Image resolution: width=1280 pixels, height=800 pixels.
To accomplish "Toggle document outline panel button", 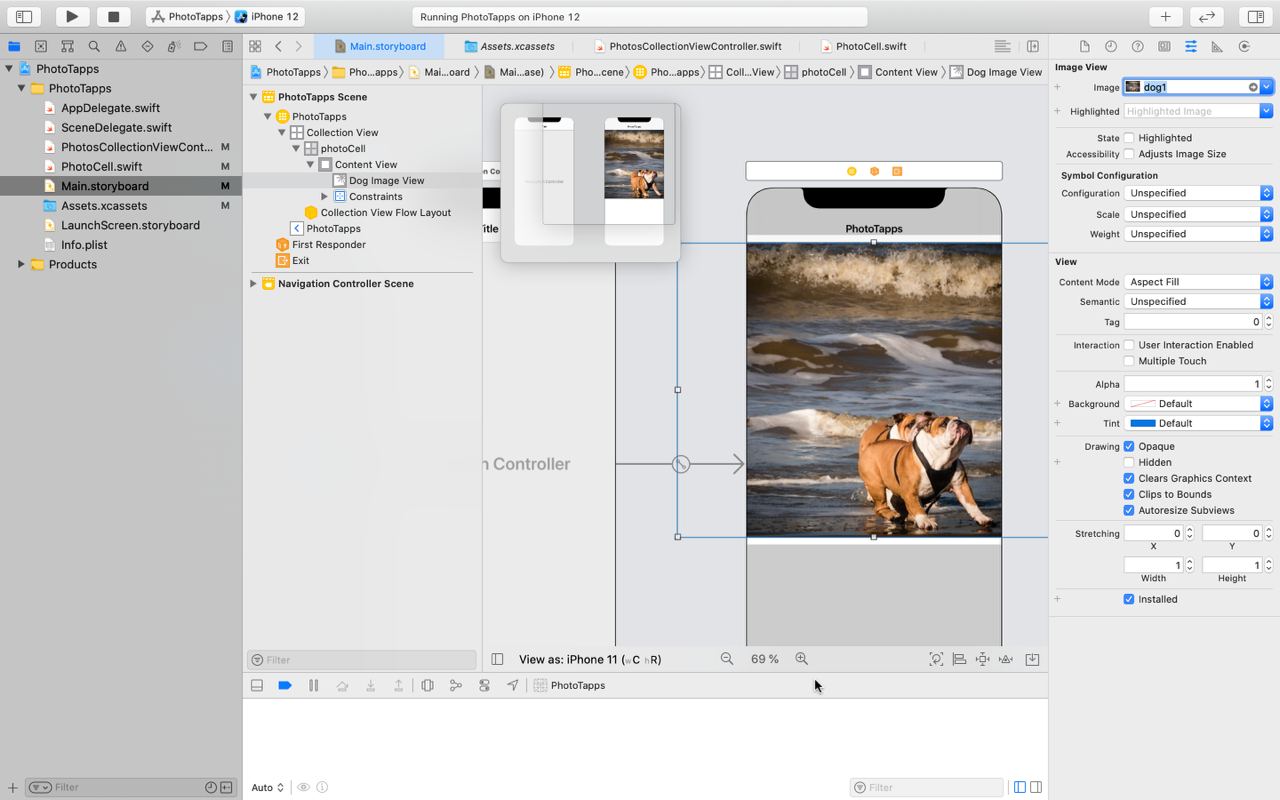I will [497, 659].
